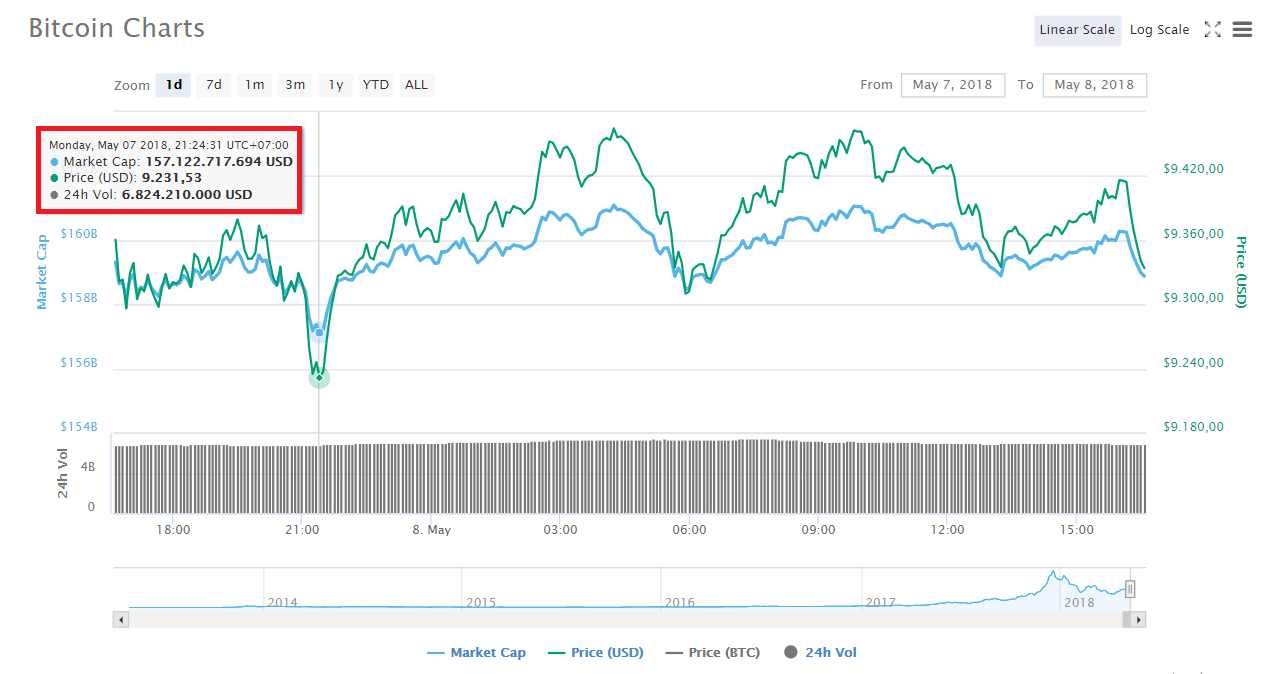Select the 3m zoom range
This screenshot has width=1285, height=674.
pos(295,85)
